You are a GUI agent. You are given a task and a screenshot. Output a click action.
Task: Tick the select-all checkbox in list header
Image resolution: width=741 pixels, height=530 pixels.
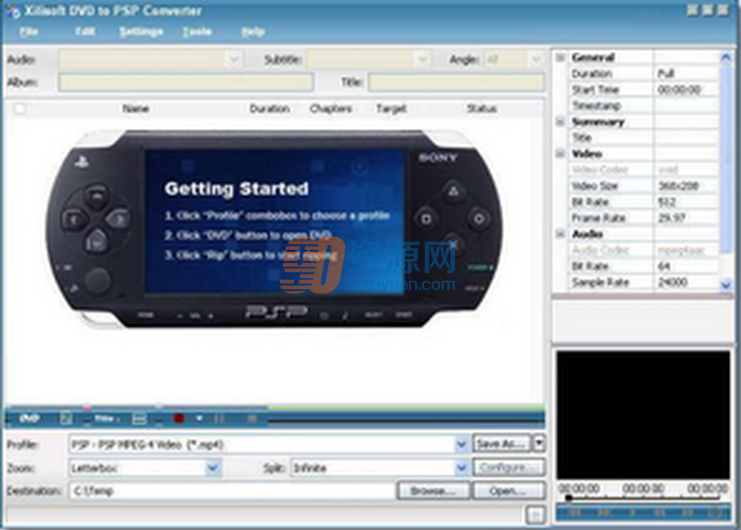tap(19, 109)
